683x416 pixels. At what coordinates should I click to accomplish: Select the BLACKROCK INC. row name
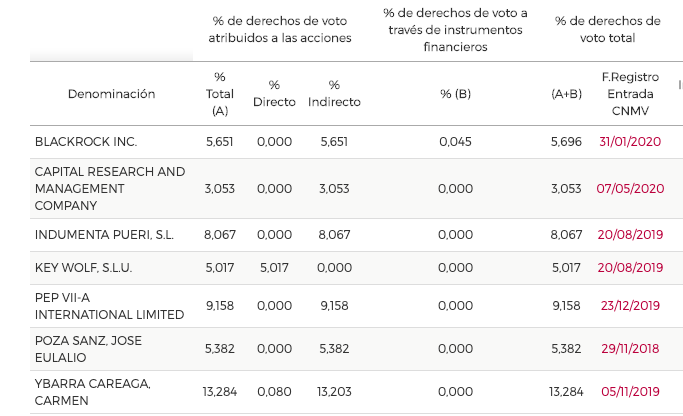point(86,142)
